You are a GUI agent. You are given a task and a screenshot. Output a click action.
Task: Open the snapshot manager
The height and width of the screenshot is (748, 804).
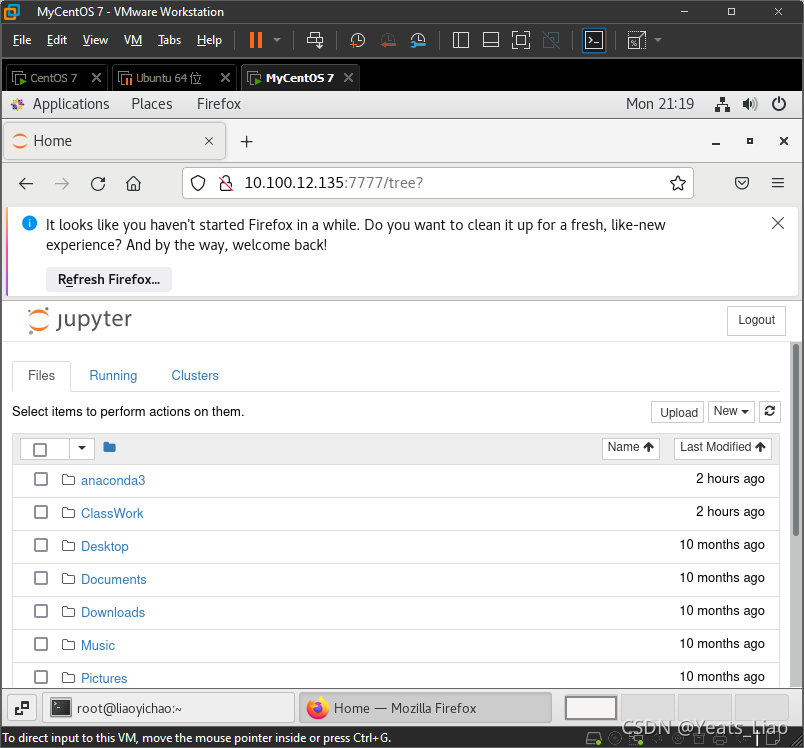coord(418,40)
